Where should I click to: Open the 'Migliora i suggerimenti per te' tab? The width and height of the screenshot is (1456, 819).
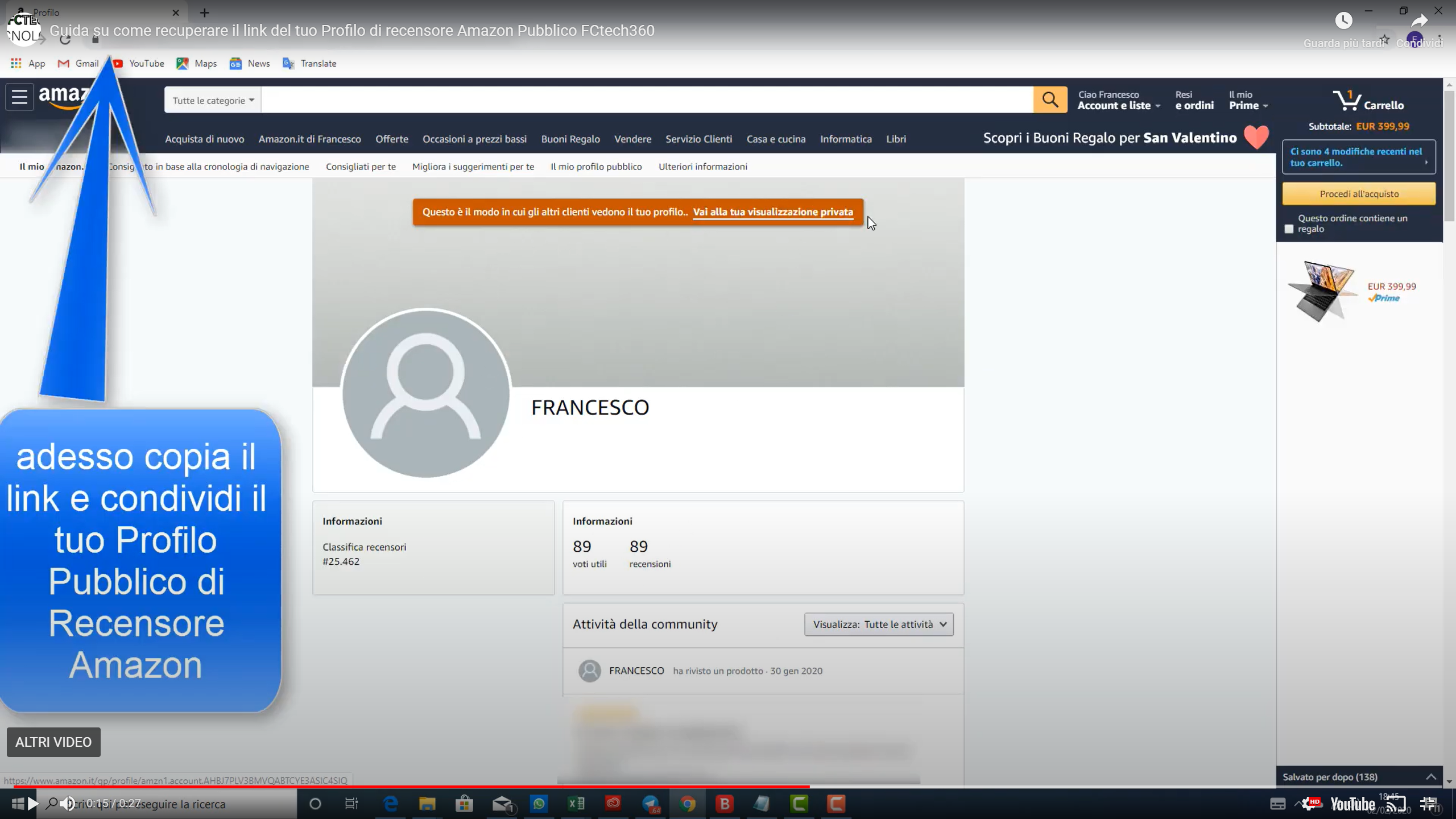473,167
